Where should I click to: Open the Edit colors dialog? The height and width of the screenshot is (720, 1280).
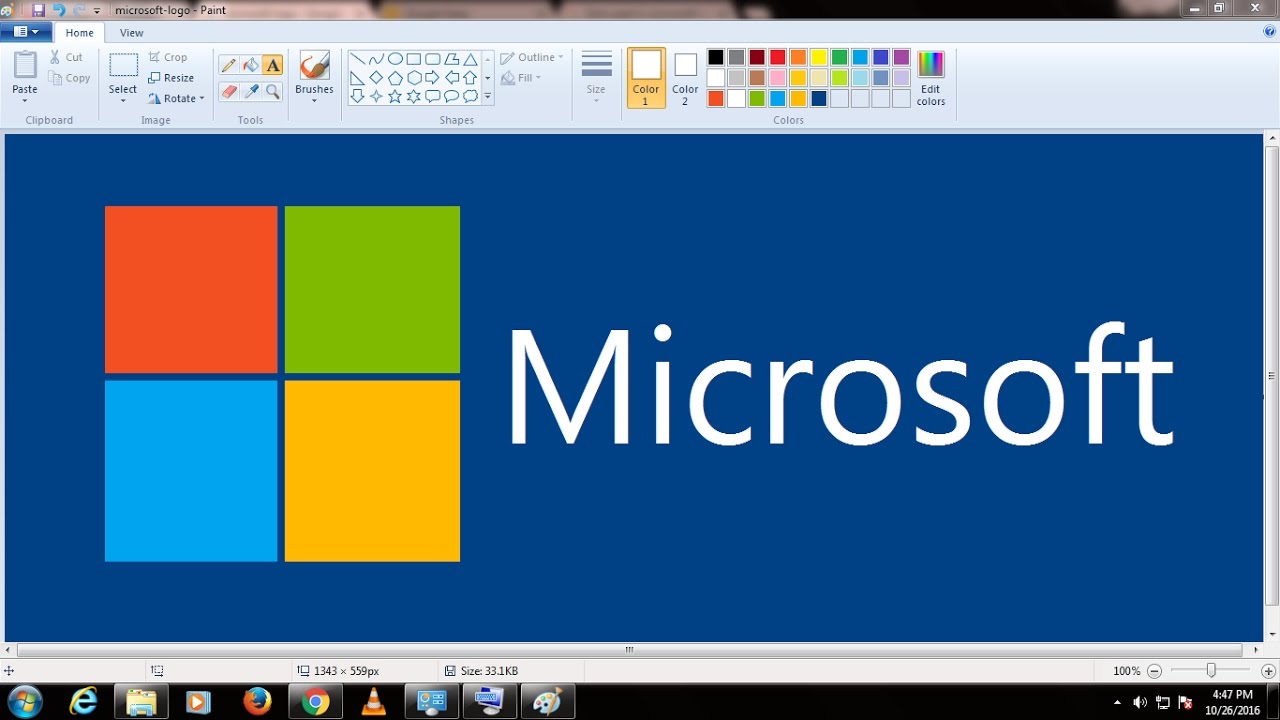pos(931,78)
